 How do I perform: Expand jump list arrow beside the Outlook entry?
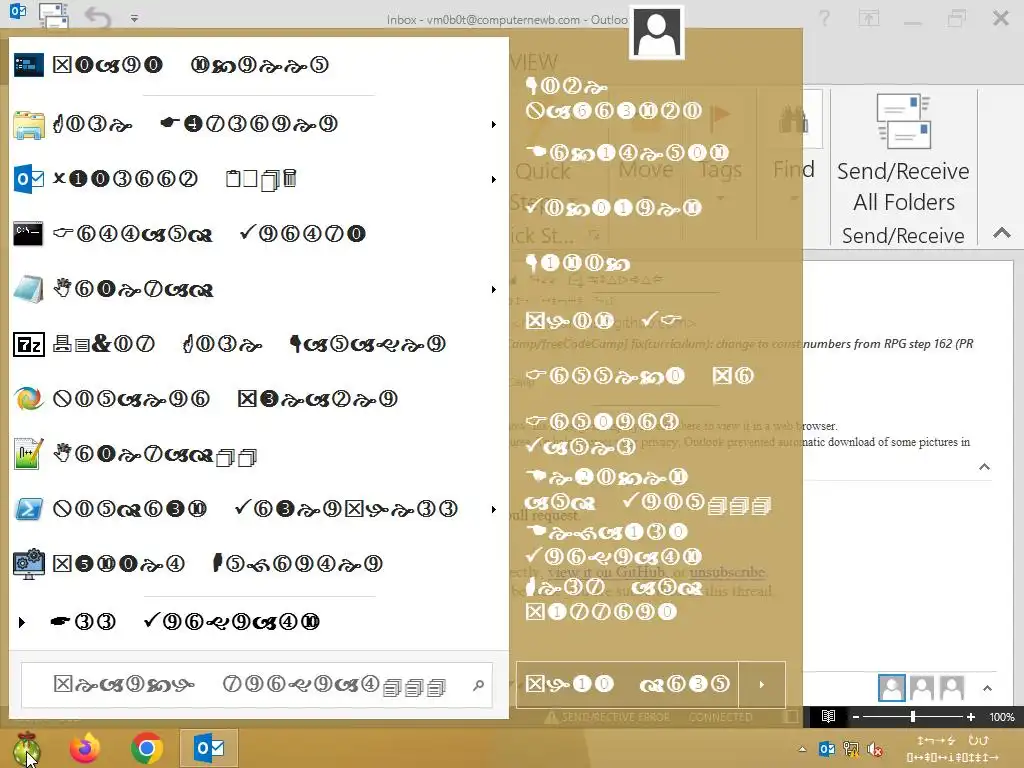(494, 179)
